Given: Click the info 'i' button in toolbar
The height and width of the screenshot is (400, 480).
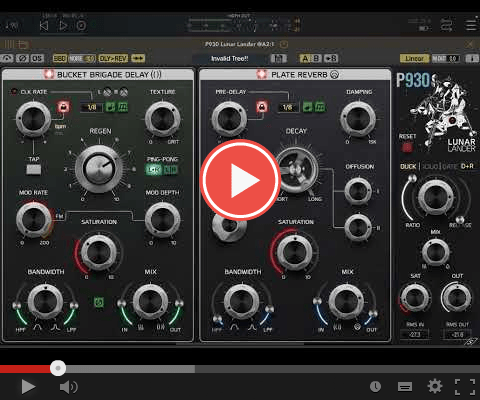Looking at the screenshot, I should (472, 59).
